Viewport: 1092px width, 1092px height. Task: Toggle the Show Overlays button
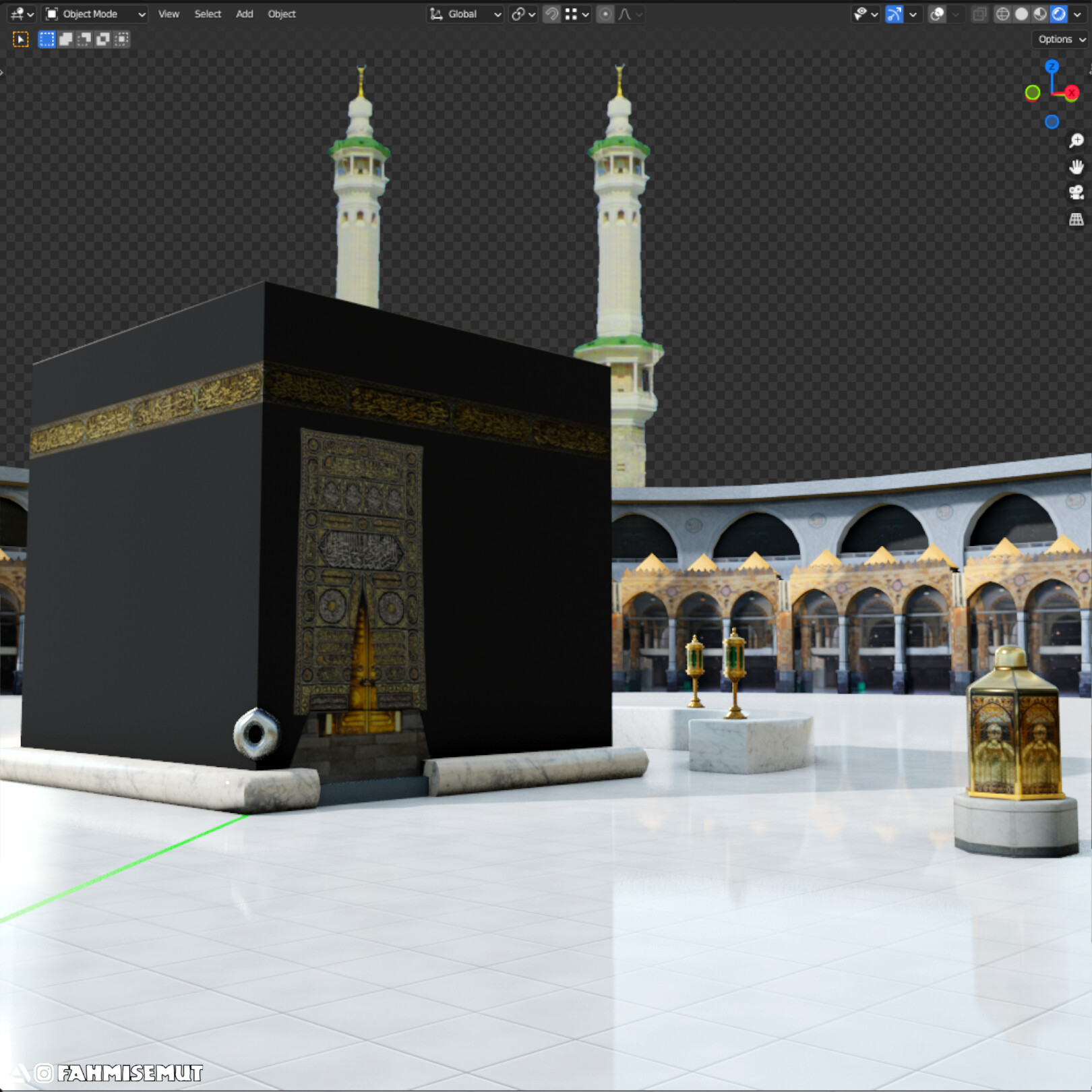(936, 14)
